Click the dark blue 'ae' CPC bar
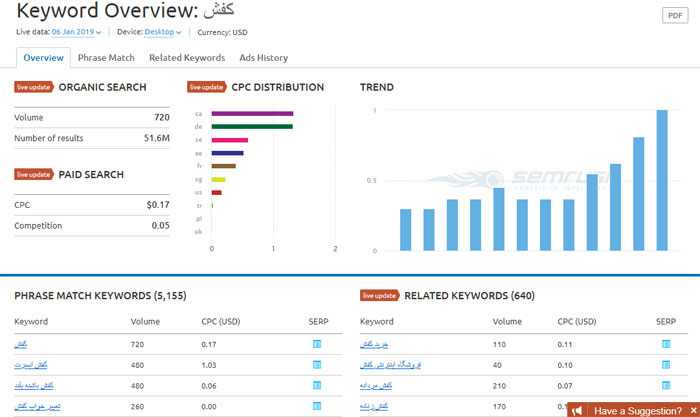700x417 pixels. [227, 153]
